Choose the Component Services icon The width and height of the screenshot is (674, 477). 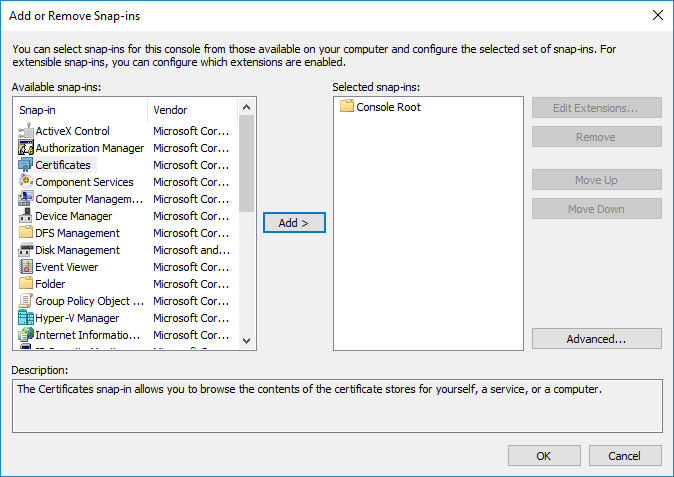pos(26,182)
